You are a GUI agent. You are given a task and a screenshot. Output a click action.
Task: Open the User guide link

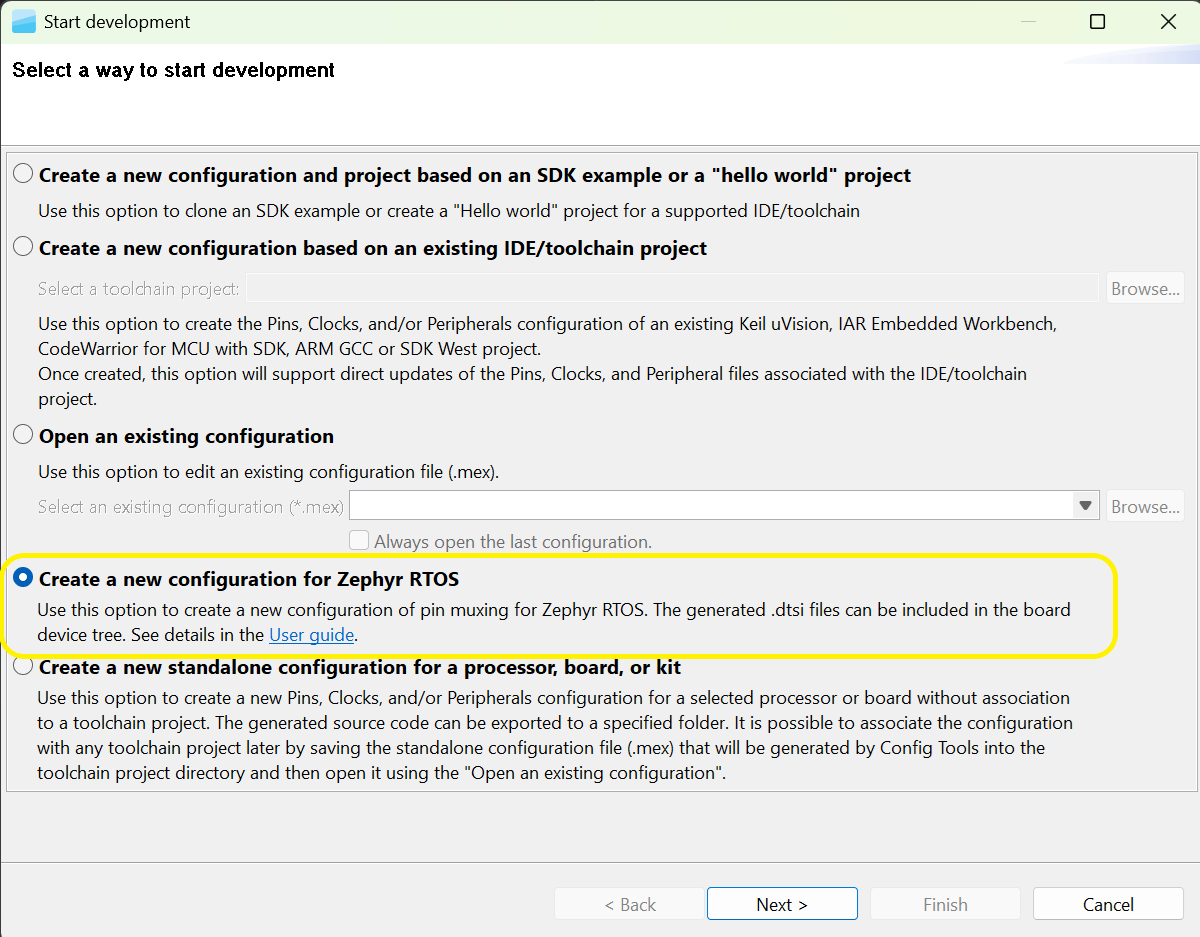coord(311,634)
